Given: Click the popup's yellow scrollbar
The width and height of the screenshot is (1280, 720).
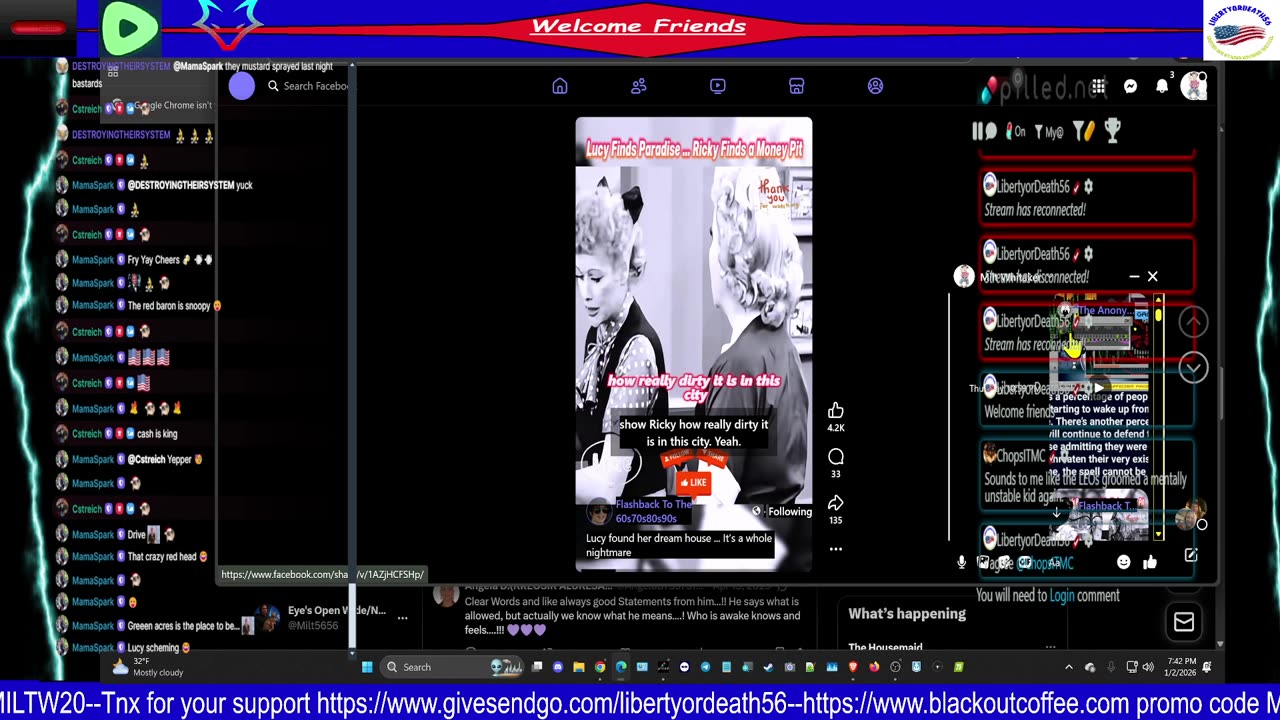Looking at the screenshot, I should click(x=1158, y=416).
